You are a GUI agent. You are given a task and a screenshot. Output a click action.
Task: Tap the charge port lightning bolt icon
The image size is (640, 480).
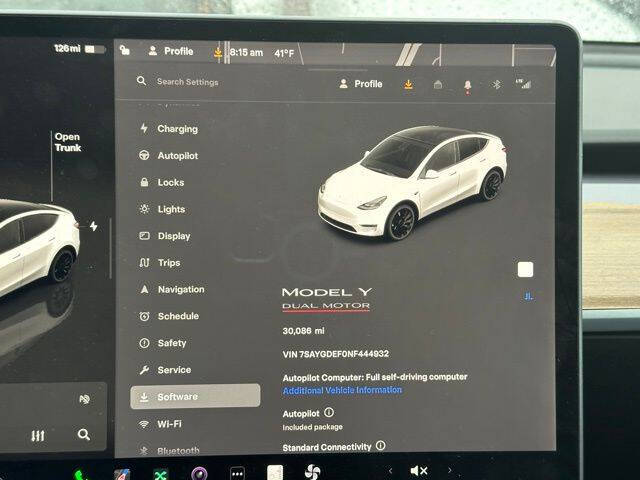click(94, 226)
